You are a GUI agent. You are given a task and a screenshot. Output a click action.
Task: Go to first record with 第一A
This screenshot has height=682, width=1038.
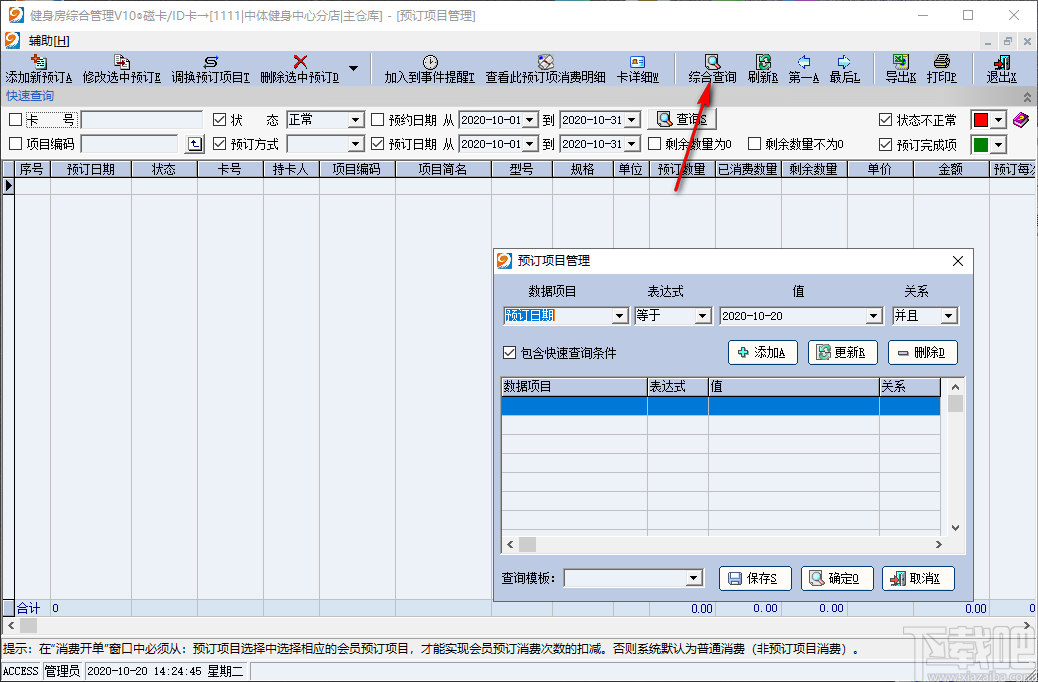804,69
